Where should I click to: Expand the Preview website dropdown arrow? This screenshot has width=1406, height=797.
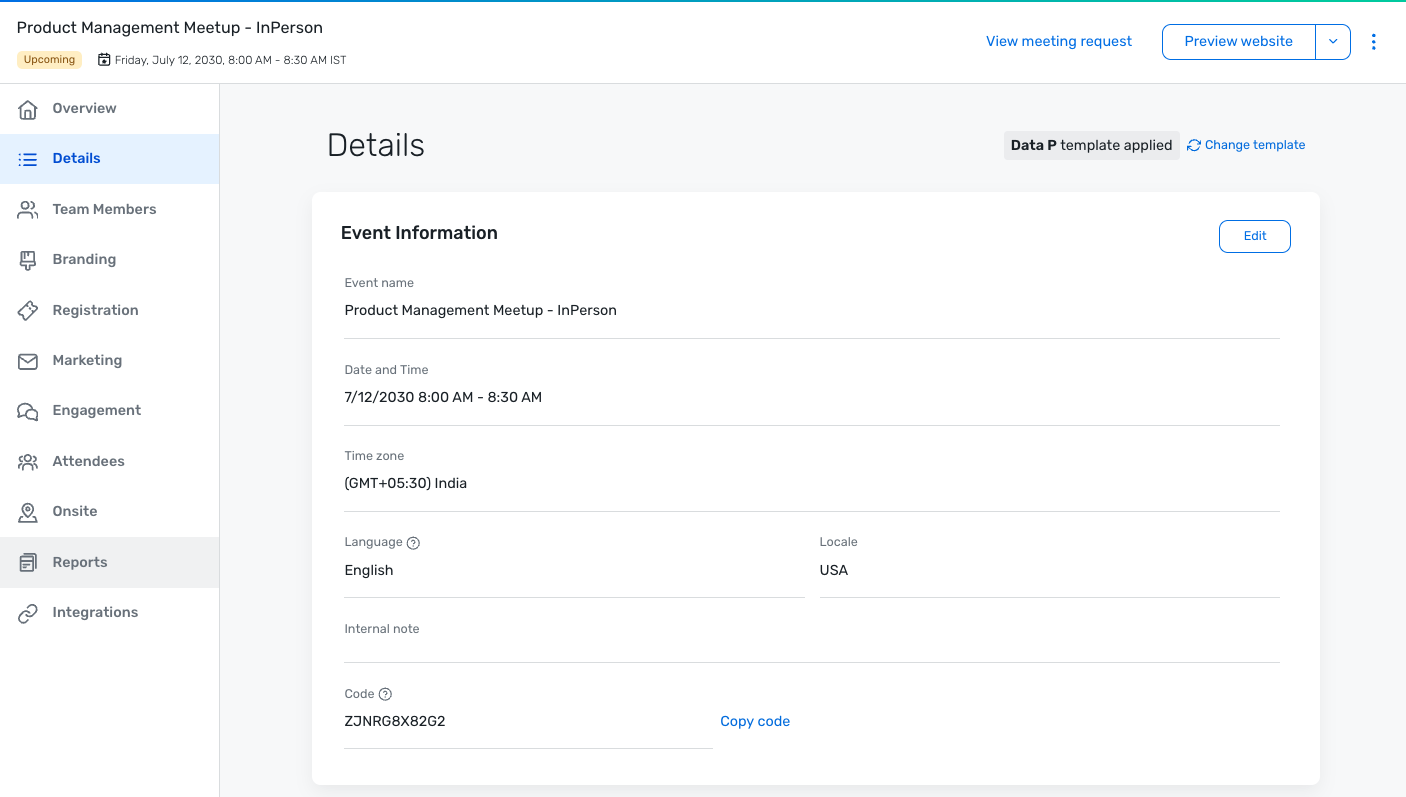click(x=1333, y=42)
